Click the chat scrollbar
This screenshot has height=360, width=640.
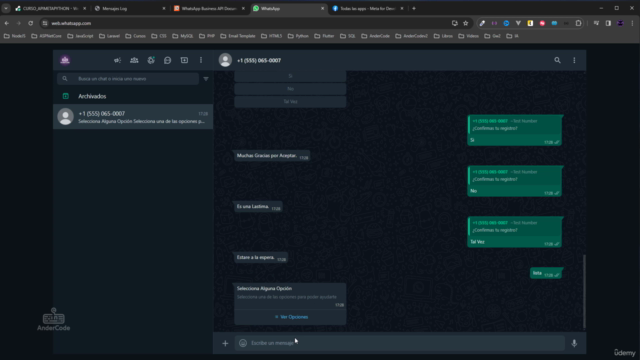(584, 291)
